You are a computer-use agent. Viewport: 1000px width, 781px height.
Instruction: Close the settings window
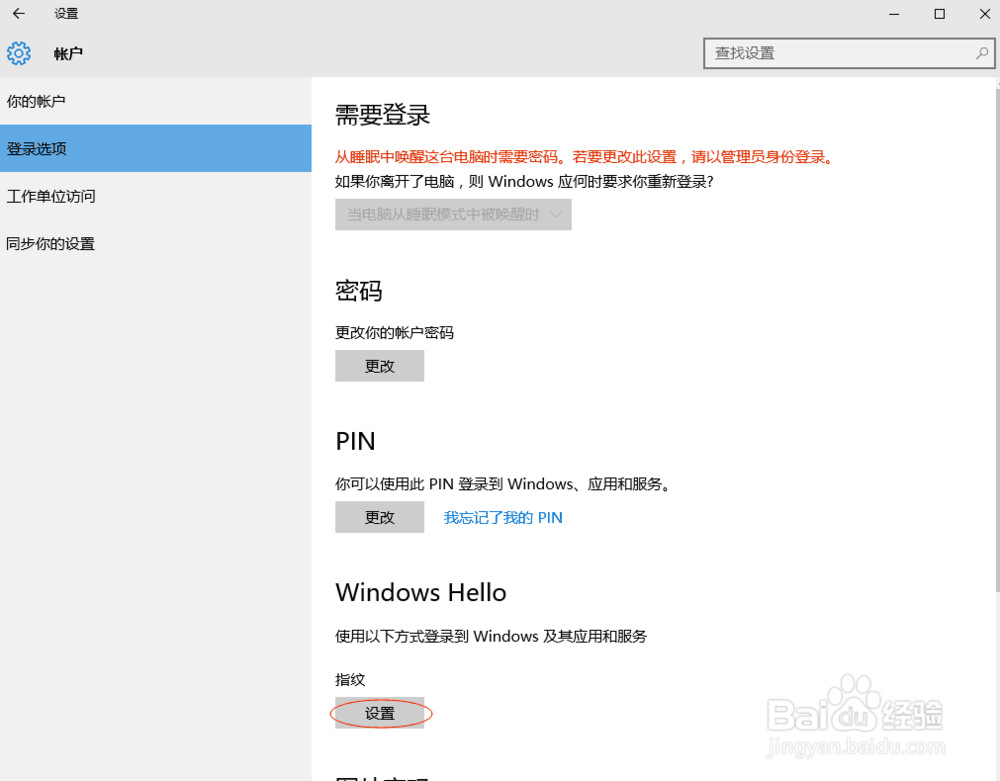(x=984, y=13)
